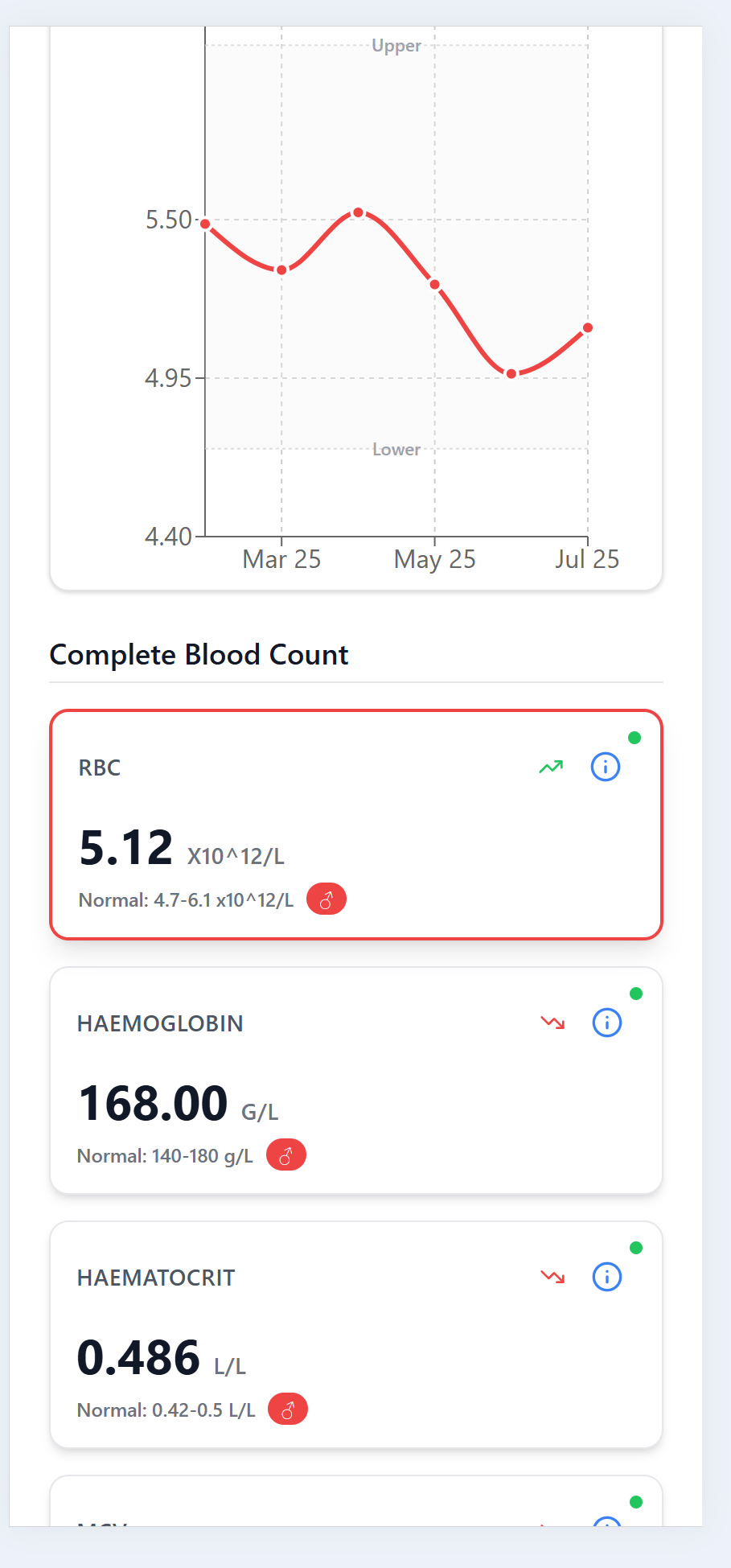Open the RBC info icon
This screenshot has width=731, height=1568.
606,767
